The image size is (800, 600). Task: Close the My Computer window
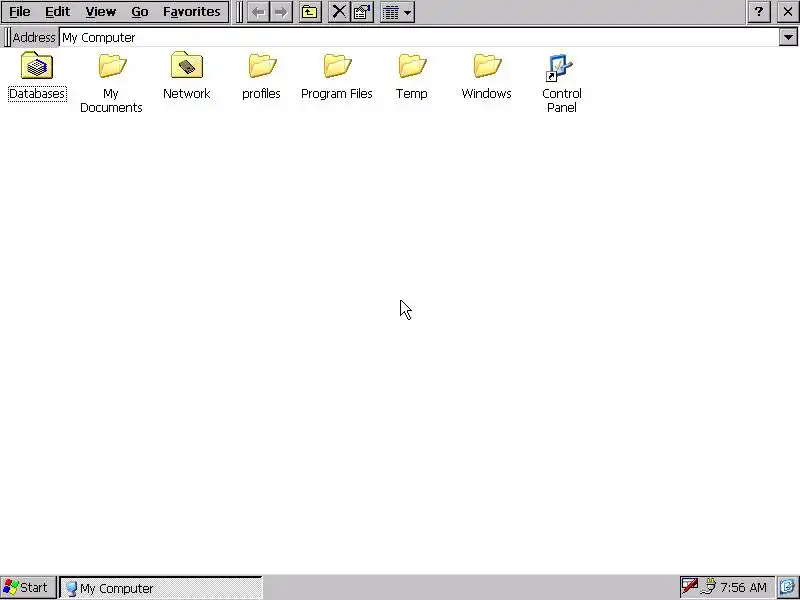click(787, 12)
